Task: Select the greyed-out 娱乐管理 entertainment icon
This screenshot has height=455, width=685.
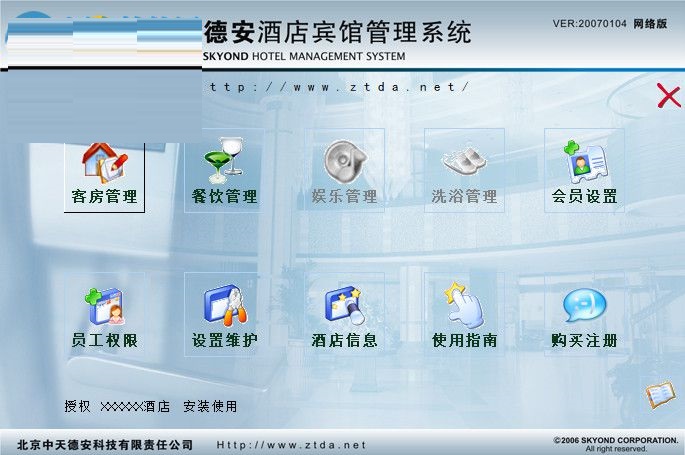Action: [344, 159]
